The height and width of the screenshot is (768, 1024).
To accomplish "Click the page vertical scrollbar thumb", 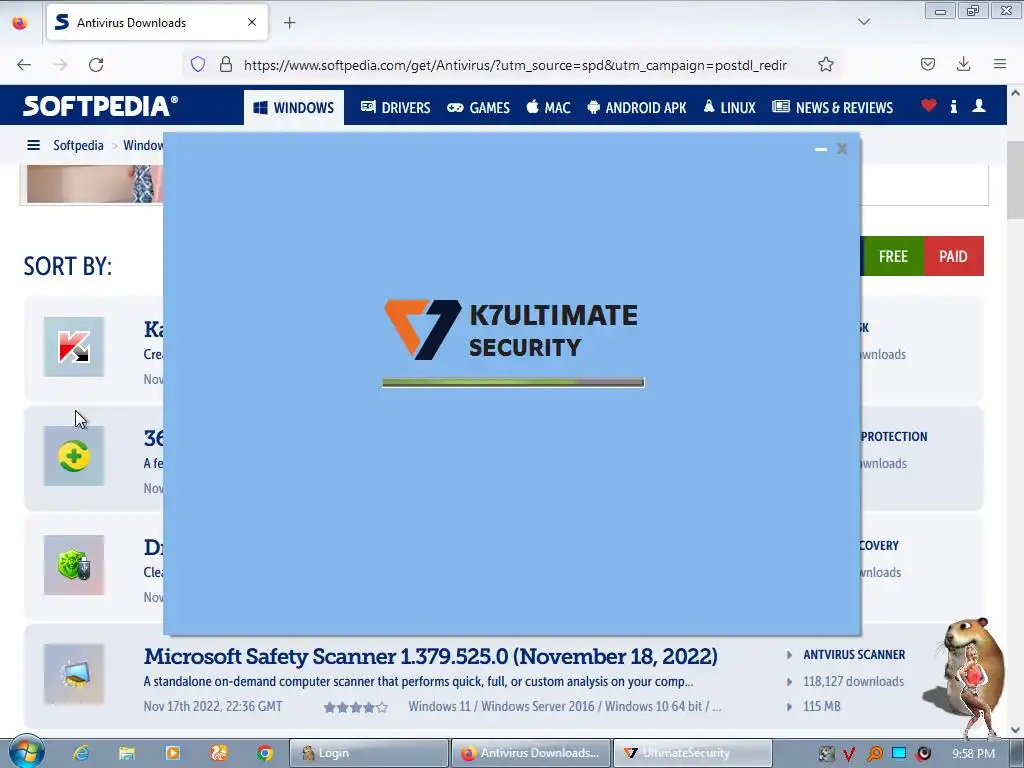I will (1016, 180).
